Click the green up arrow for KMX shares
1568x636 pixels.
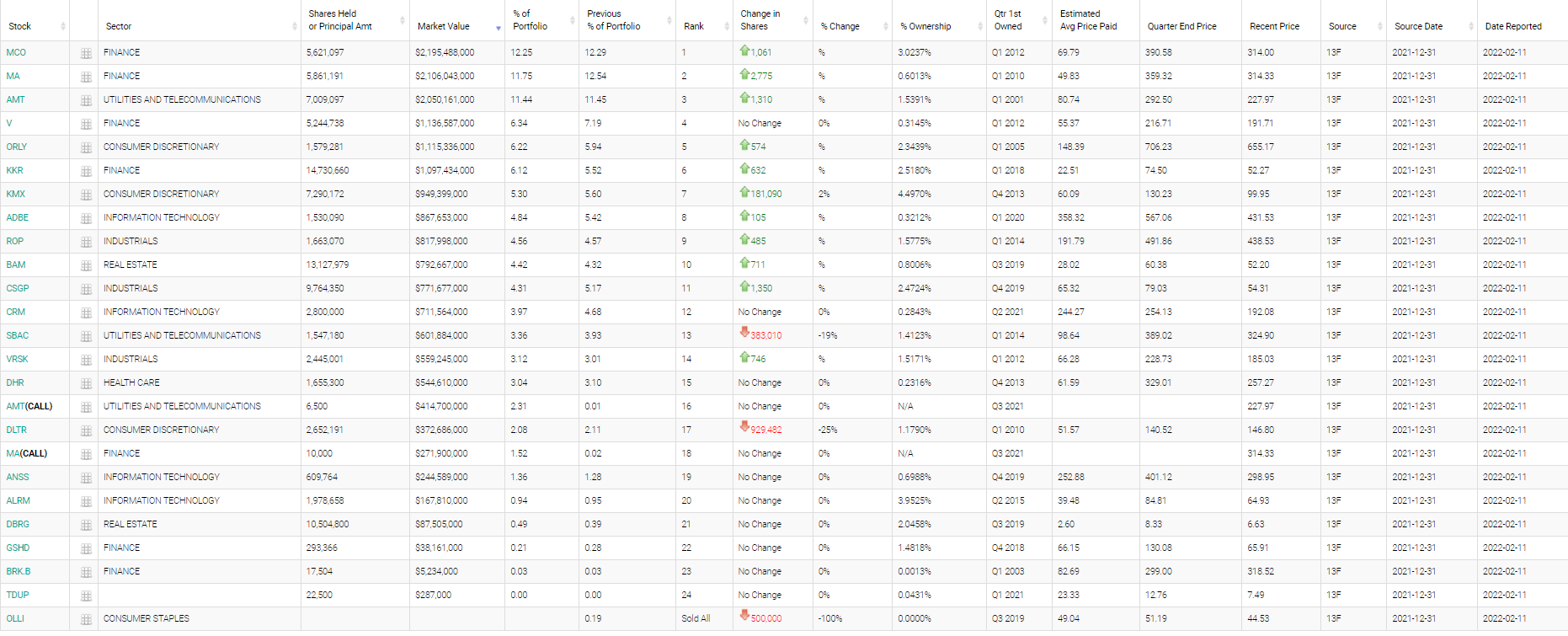click(x=744, y=193)
